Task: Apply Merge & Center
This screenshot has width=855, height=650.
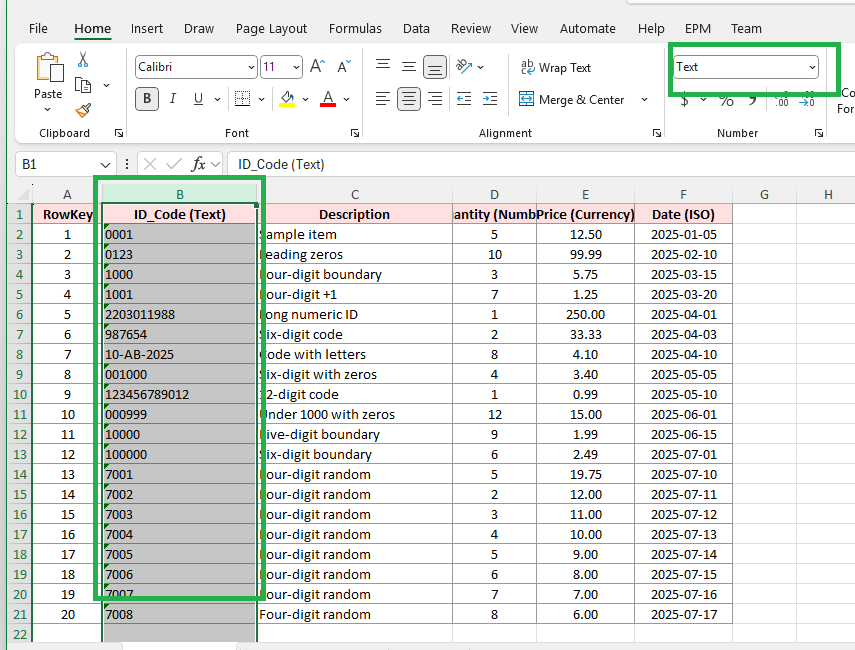Action: (570, 99)
